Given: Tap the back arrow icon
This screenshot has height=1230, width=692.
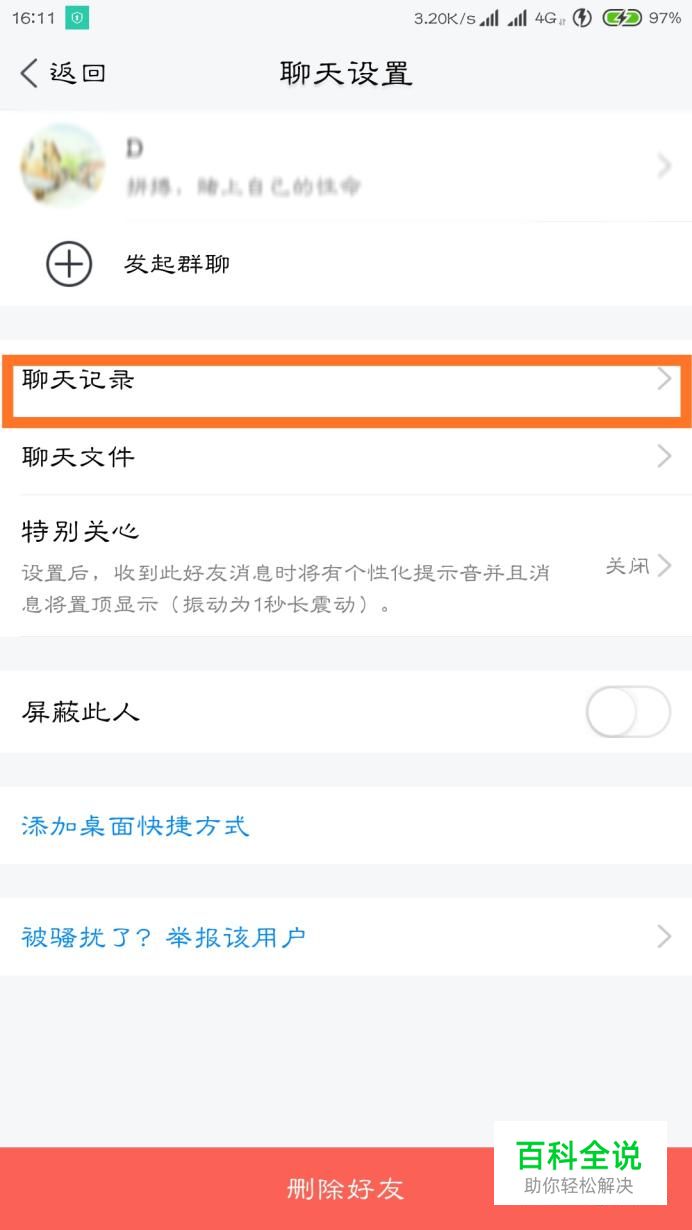Looking at the screenshot, I should pyautogui.click(x=29, y=73).
